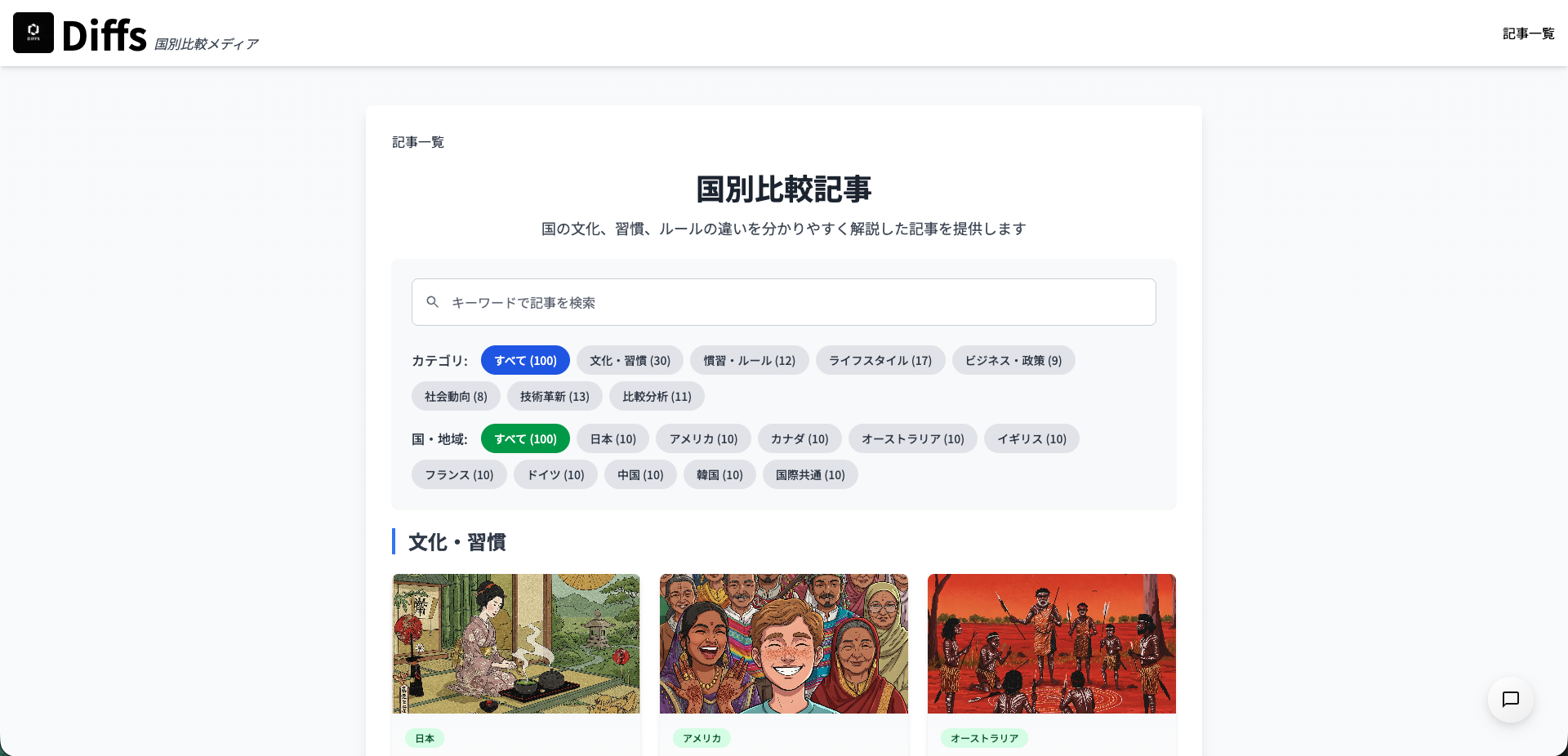Viewport: 1568px width, 756px height.
Task: Open the smiling crowd article thumbnail
Action: (x=783, y=643)
